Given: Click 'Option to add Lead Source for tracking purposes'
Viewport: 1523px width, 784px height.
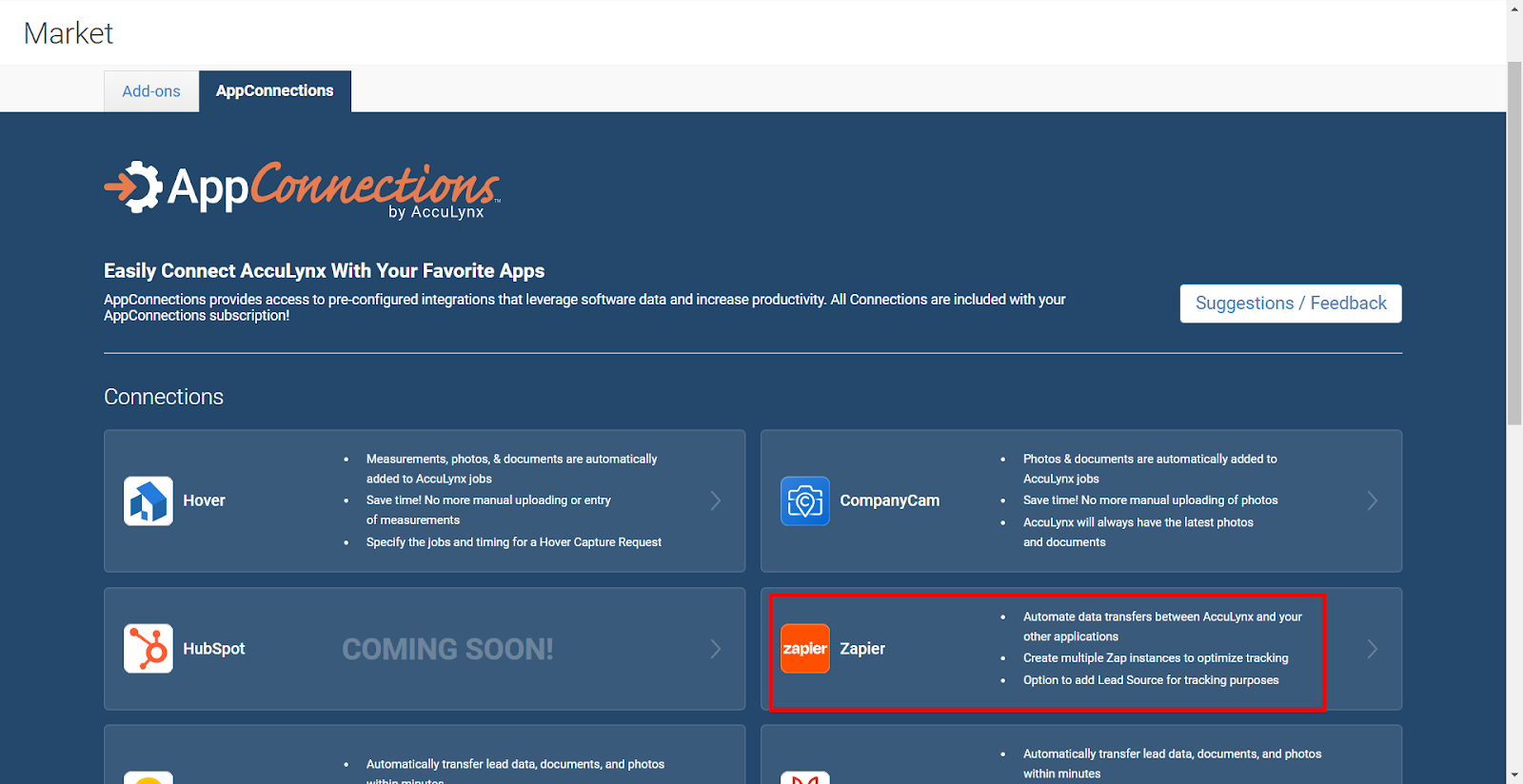Looking at the screenshot, I should point(1151,680).
